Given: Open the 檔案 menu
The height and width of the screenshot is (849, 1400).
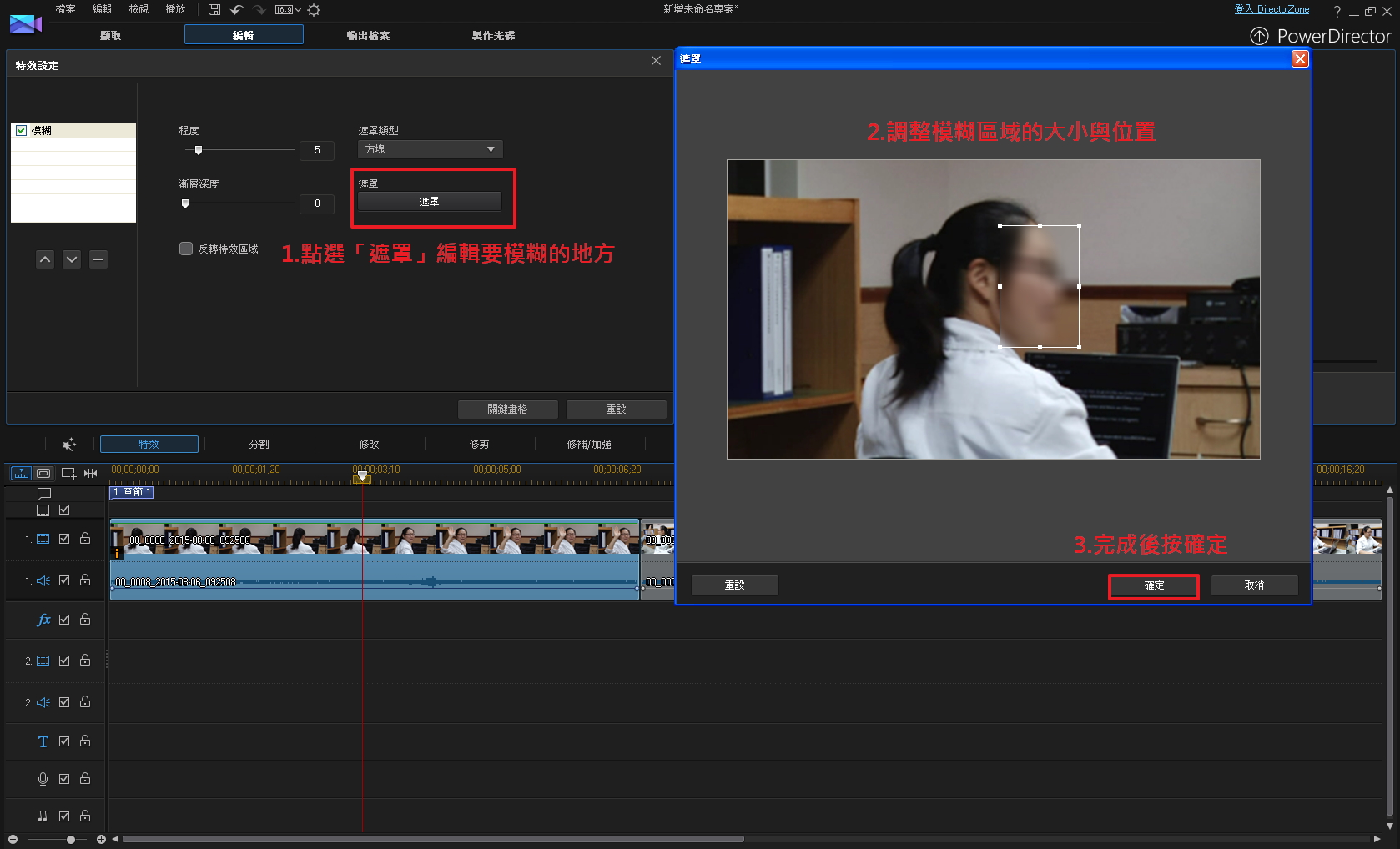Looking at the screenshot, I should 65,9.
